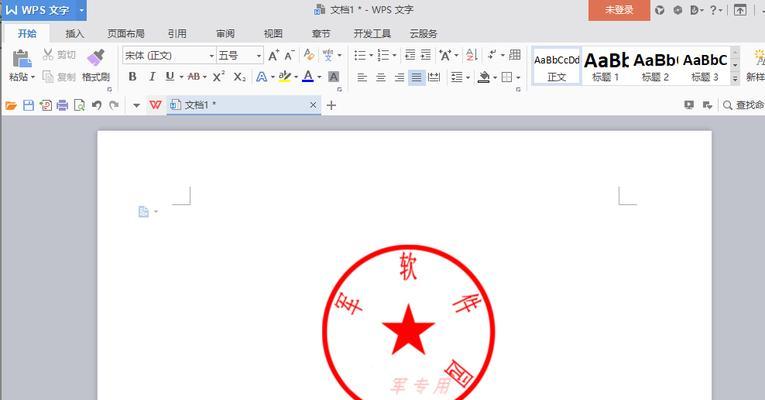Viewport: 765px width, 400px height.
Task: Click the ribbon collapse icon in title bar
Action: tap(740, 10)
